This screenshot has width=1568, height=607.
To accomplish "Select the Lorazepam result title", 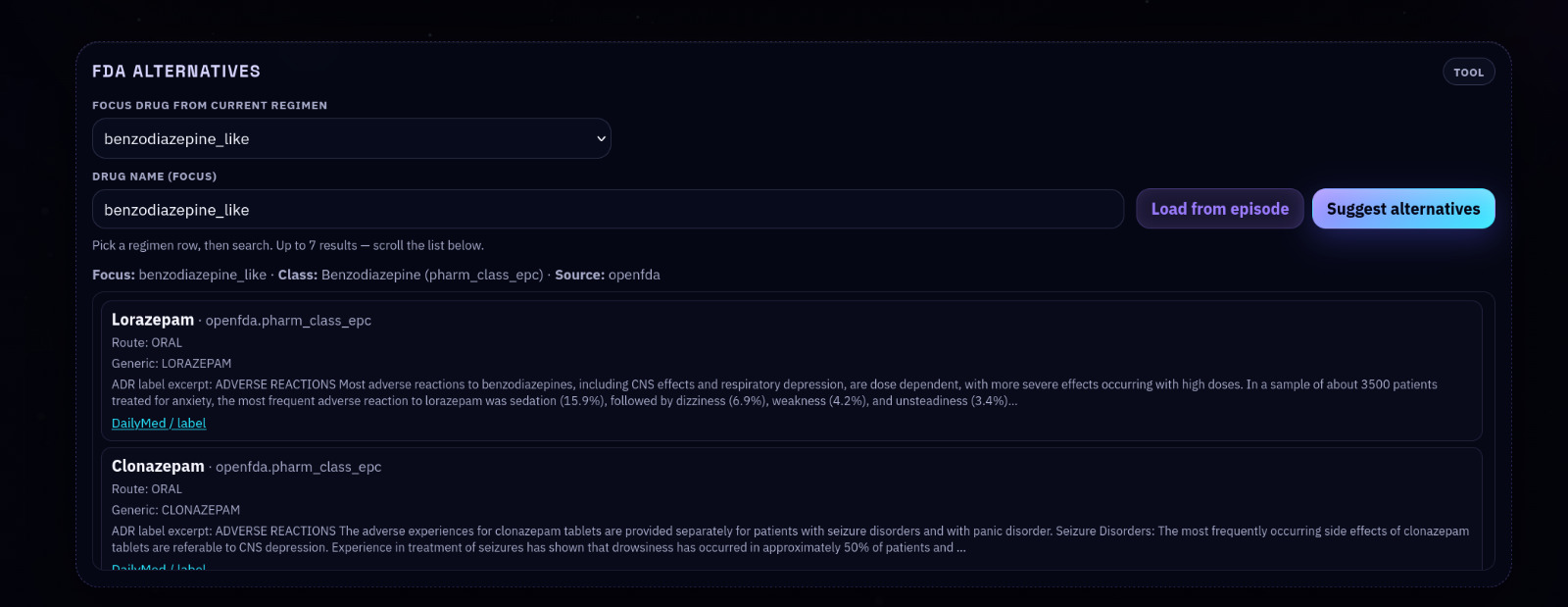I will tap(153, 320).
